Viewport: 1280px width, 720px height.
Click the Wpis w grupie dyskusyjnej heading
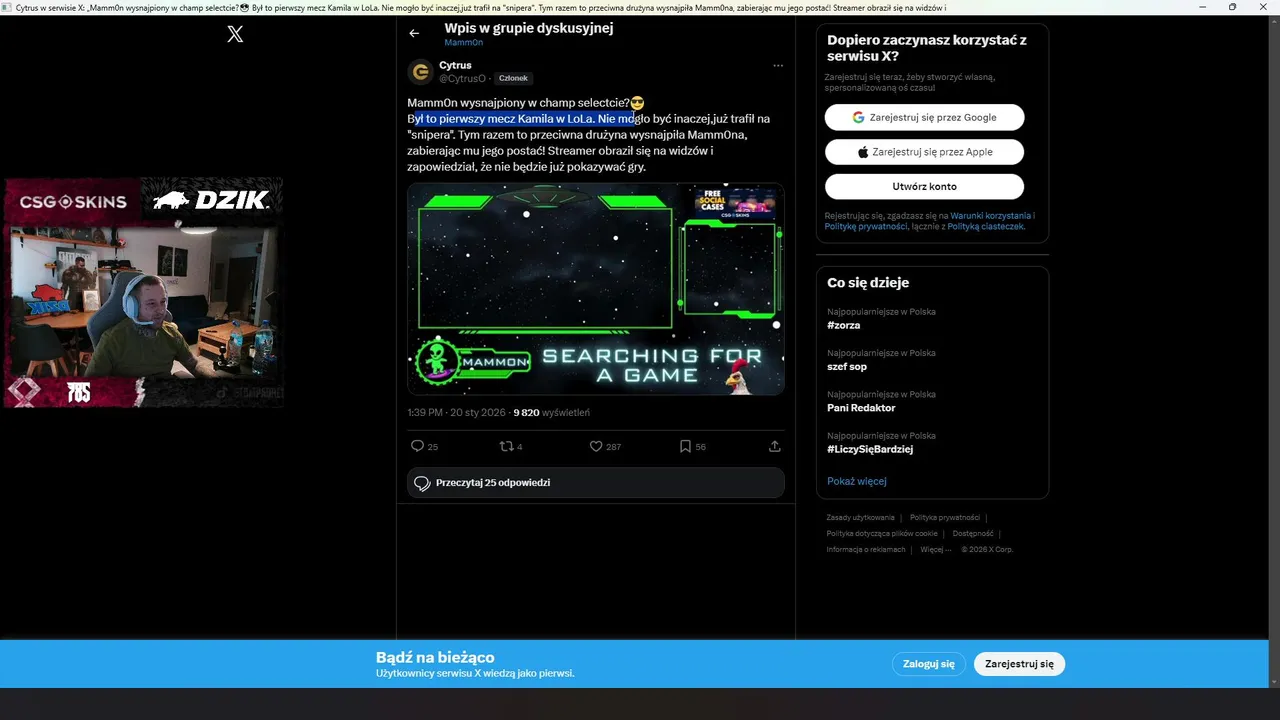click(x=529, y=28)
